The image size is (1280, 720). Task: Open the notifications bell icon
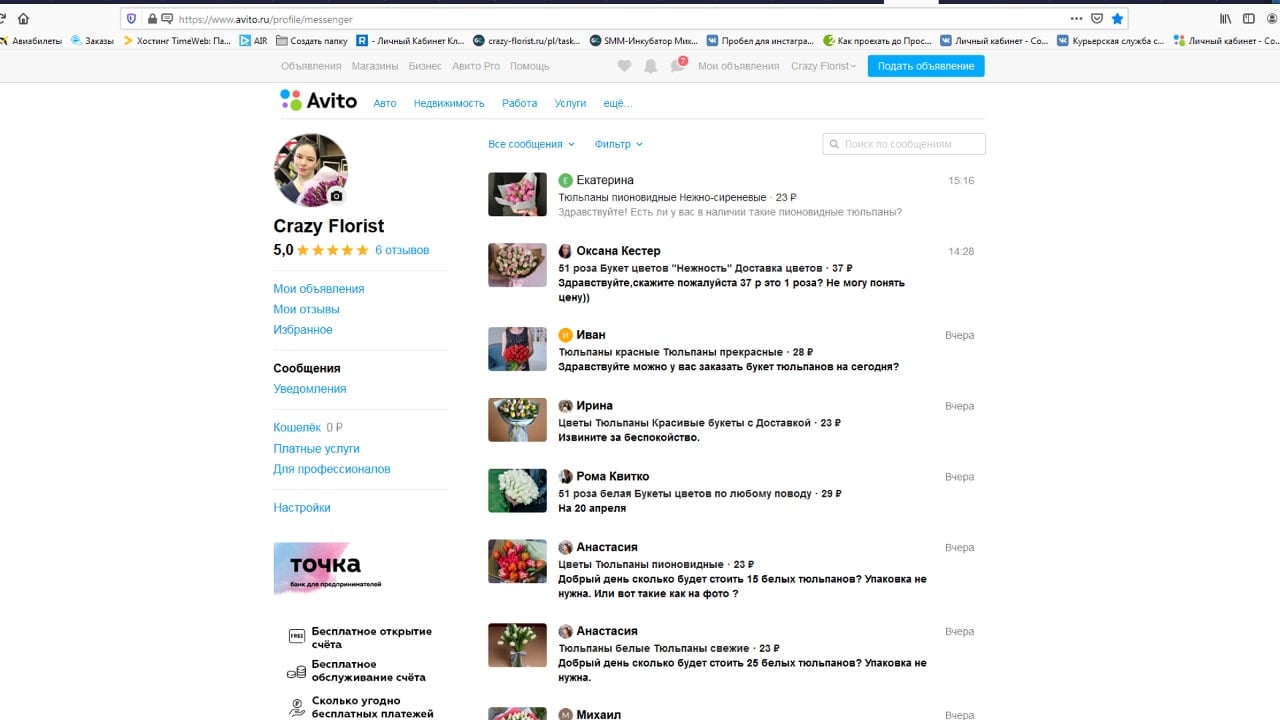(x=651, y=66)
